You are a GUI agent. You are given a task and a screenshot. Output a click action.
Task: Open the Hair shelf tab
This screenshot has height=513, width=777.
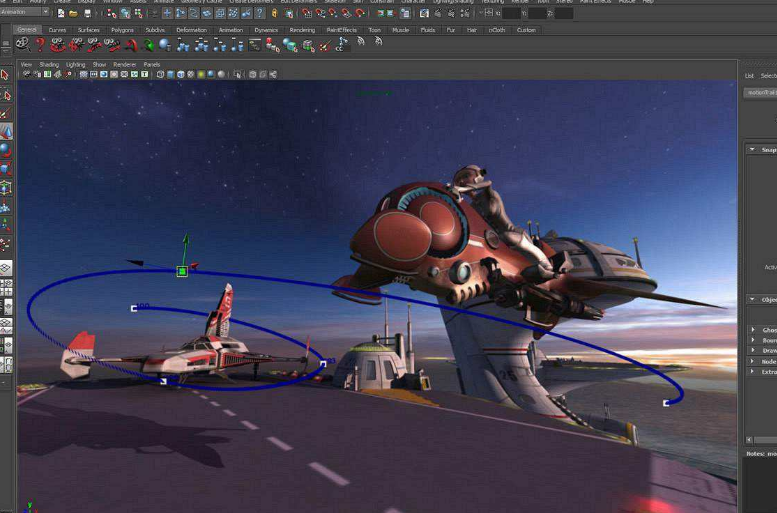point(472,30)
